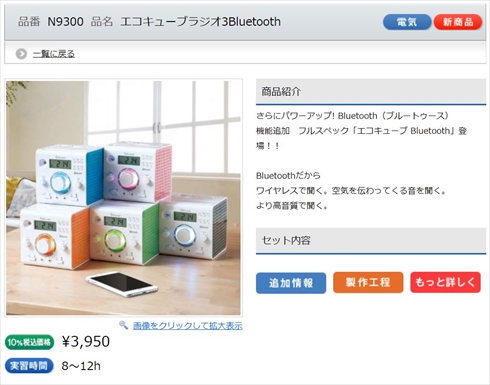The width and height of the screenshot is (490, 385).
Task: Click the blue cube radio in the photo
Action: [69, 175]
